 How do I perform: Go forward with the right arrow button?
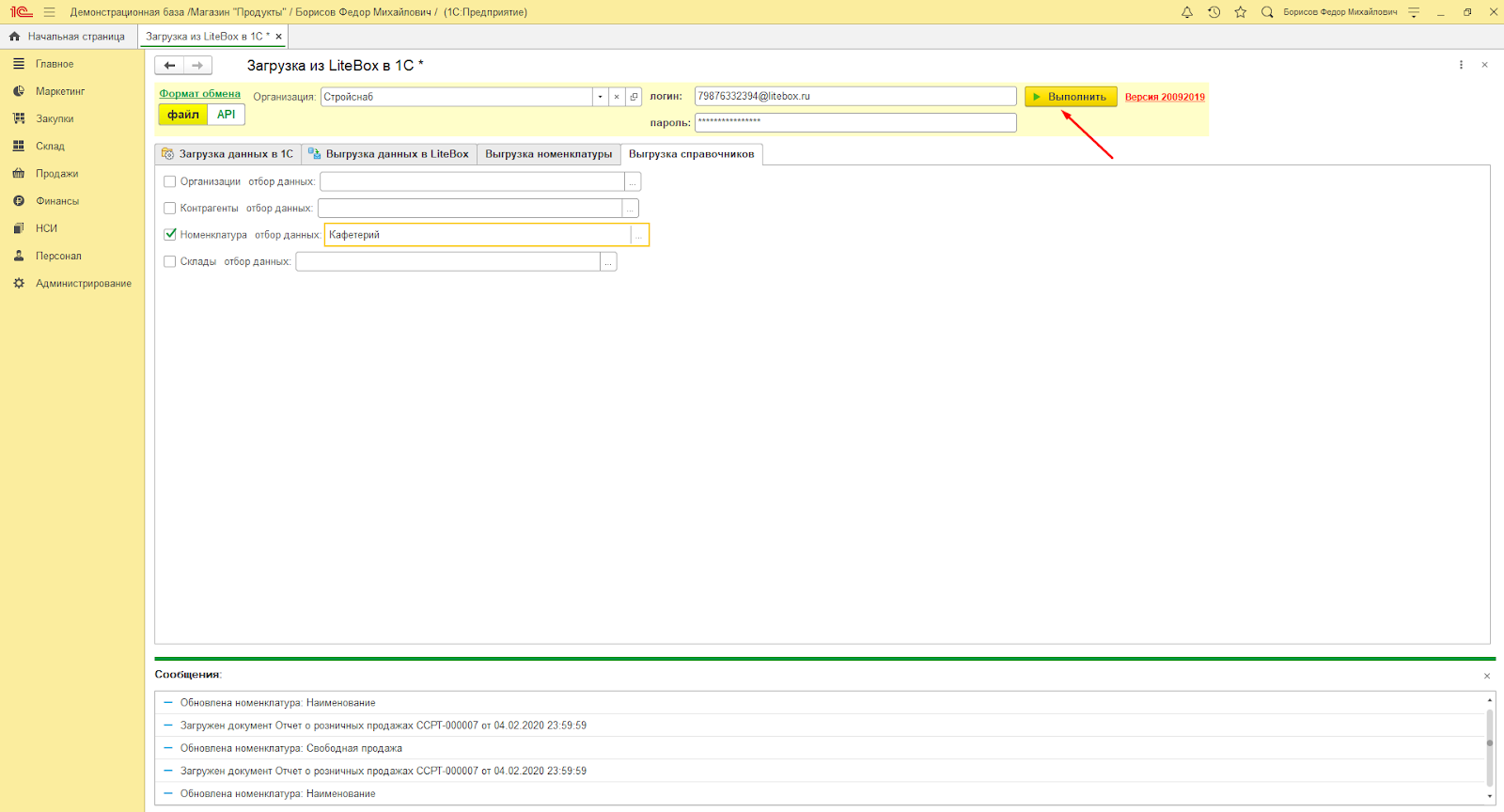[x=197, y=65]
